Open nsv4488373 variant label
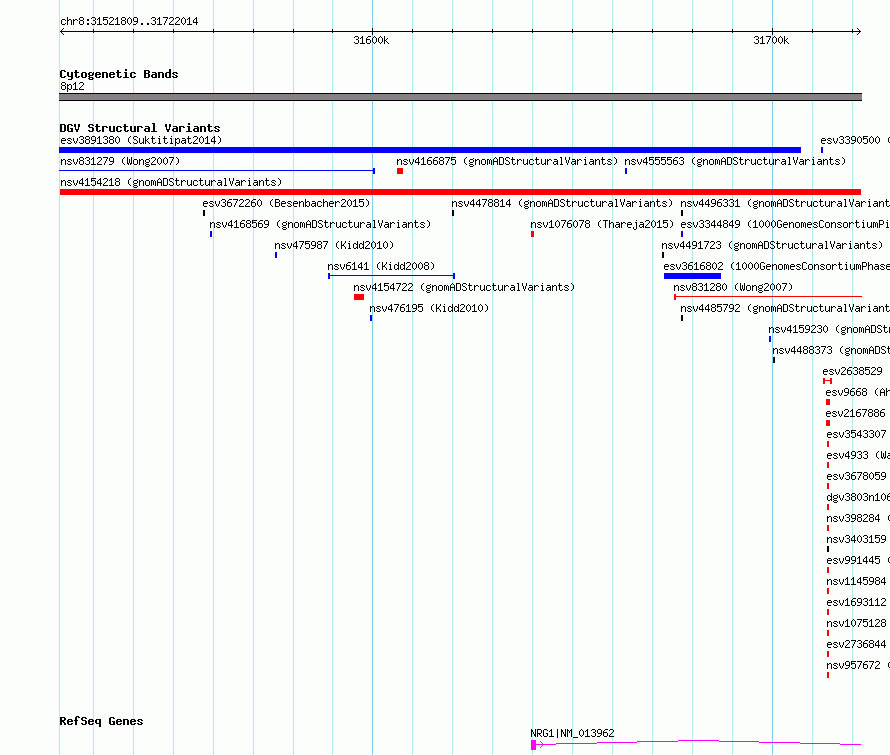The image size is (890, 755). click(831, 350)
